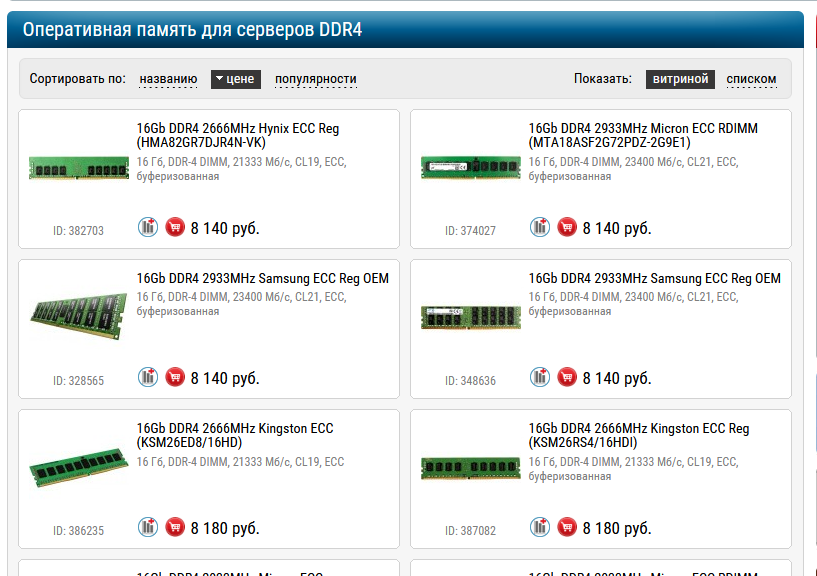The width and height of the screenshot is (817, 576).
Task: Sort products by название
Action: (168, 79)
